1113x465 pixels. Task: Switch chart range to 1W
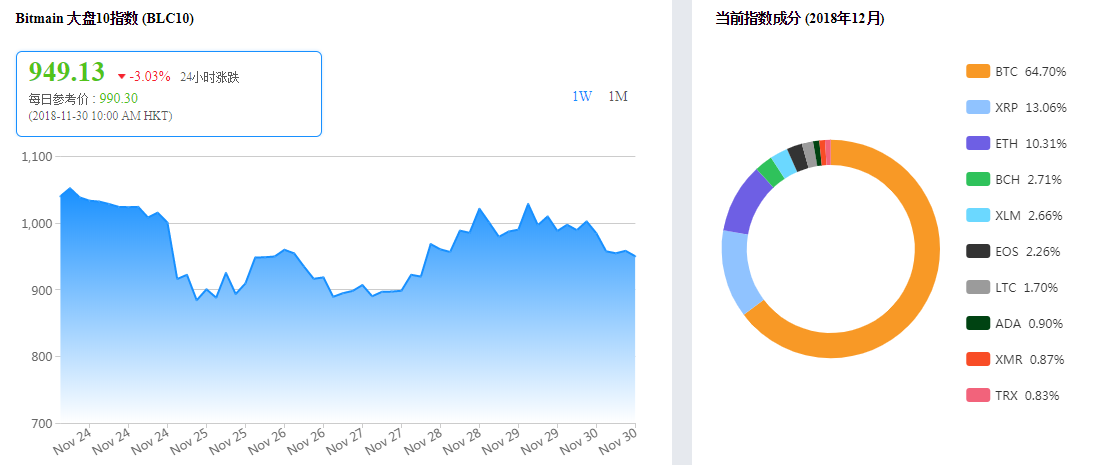582,96
